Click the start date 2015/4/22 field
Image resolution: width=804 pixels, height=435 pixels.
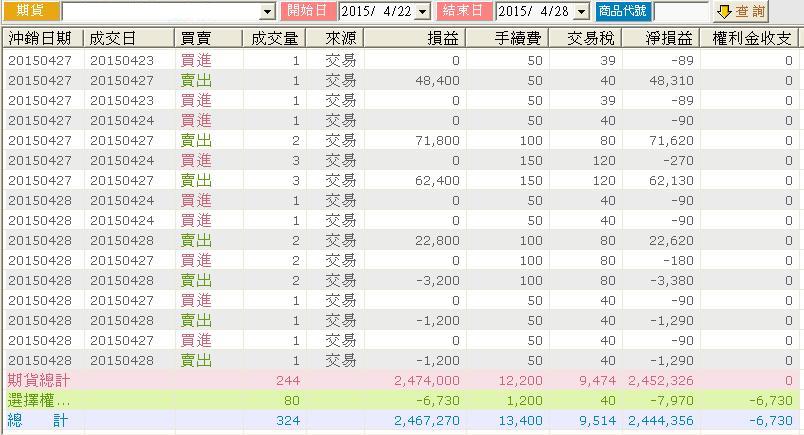(377, 11)
